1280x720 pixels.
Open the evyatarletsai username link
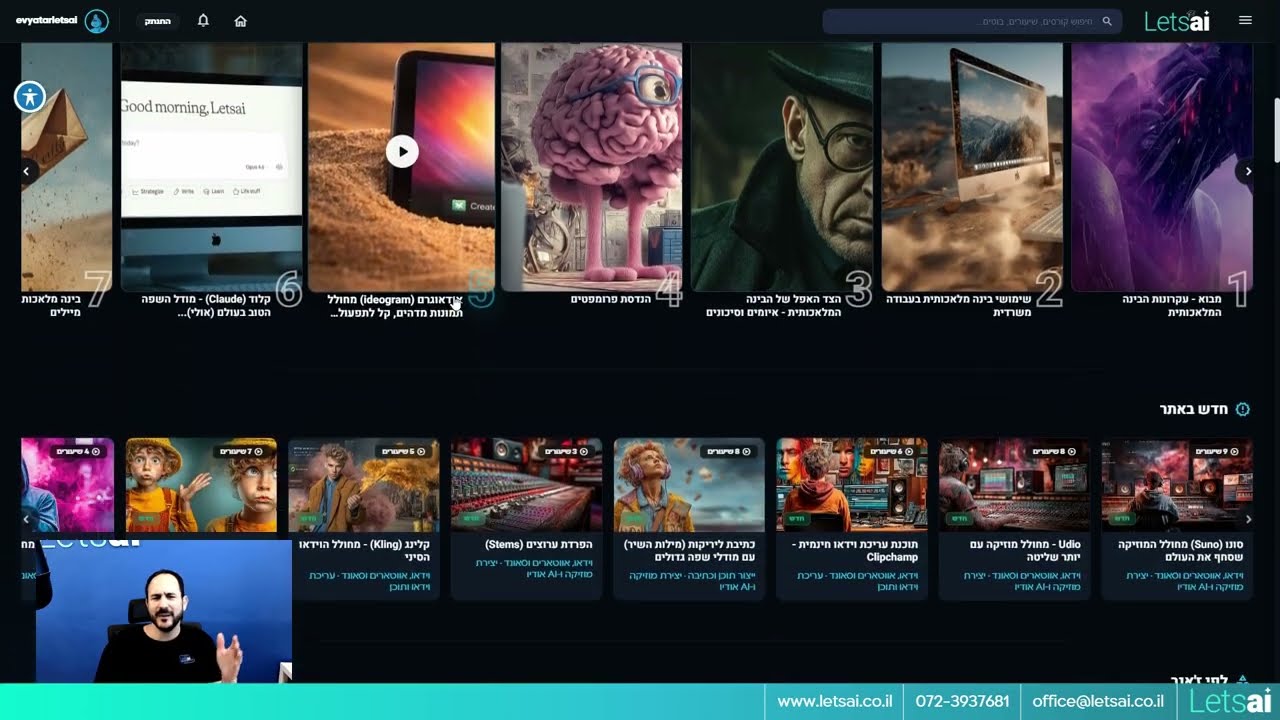[x=46, y=21]
